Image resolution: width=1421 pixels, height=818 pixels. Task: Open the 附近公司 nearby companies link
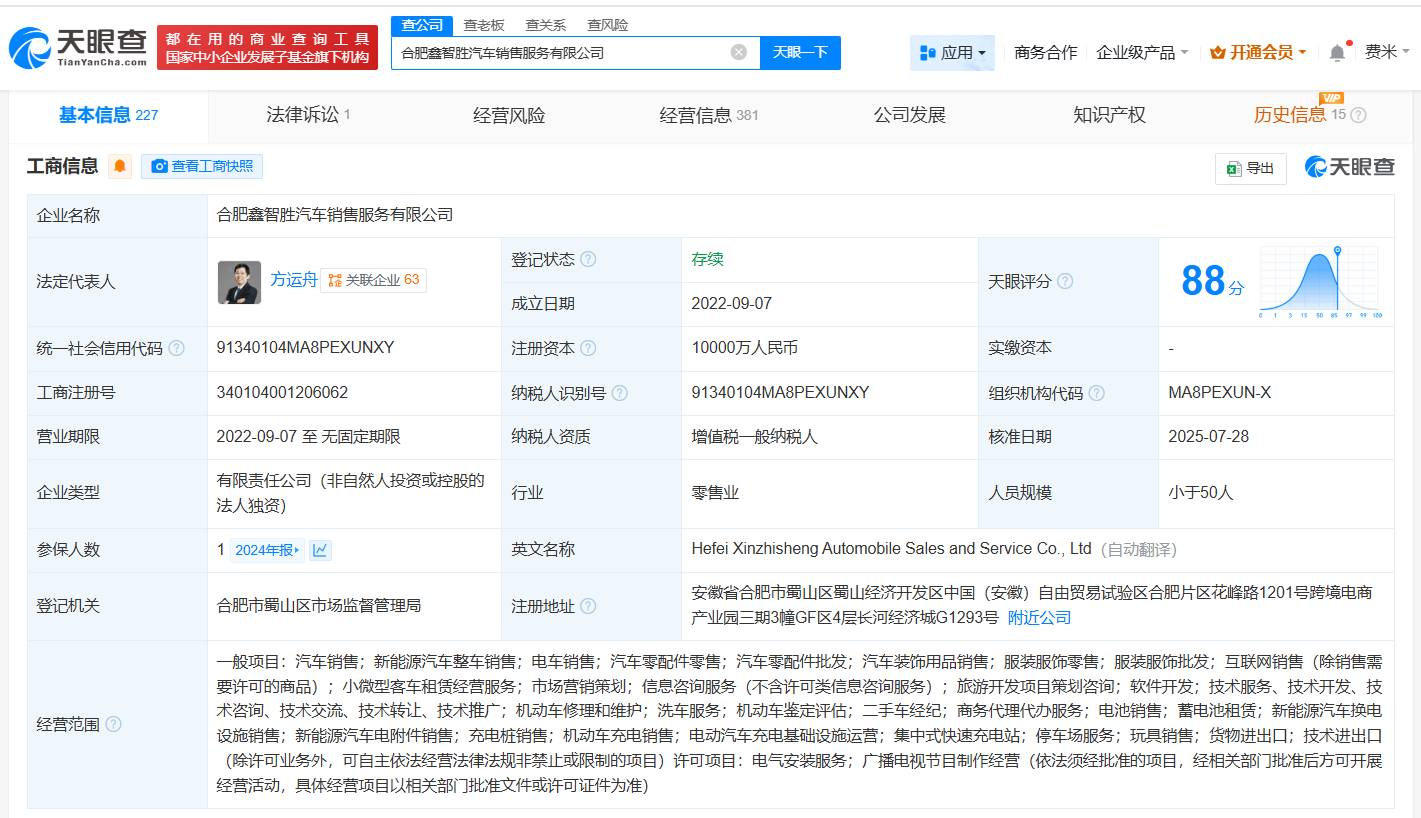coord(1039,618)
